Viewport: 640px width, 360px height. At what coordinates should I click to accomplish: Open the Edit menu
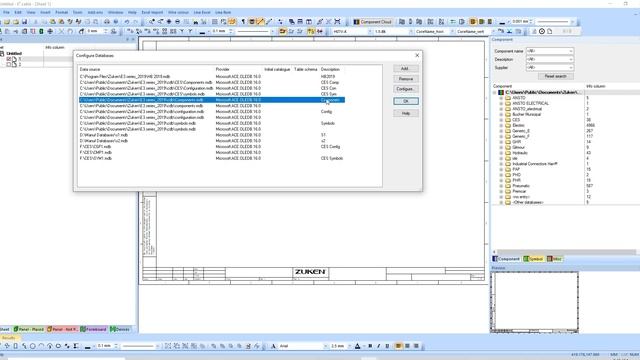(18, 13)
